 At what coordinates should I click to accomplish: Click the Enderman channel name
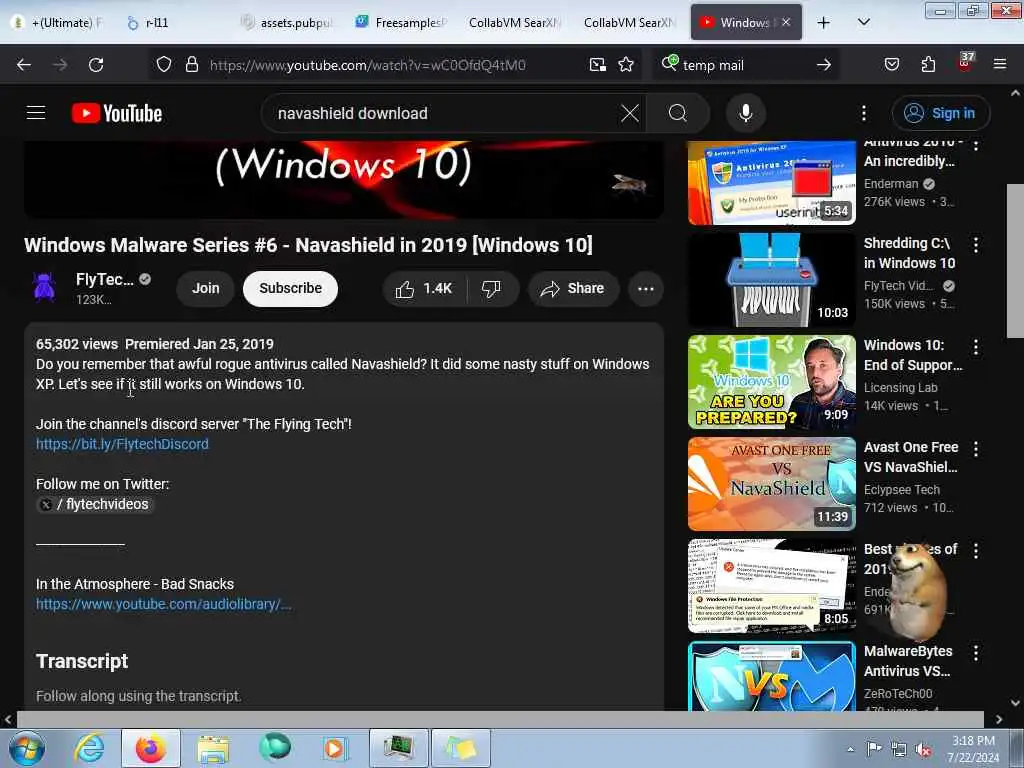point(891,184)
